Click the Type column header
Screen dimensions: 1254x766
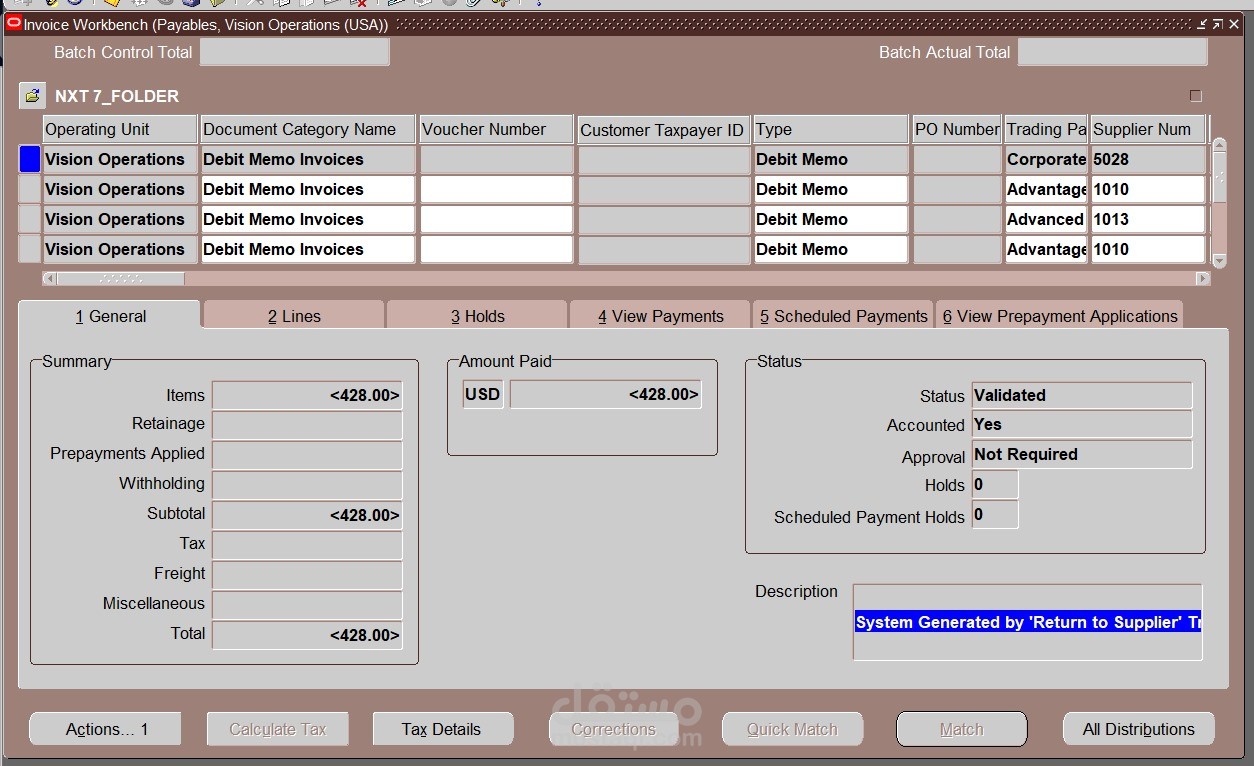pyautogui.click(x=831, y=129)
